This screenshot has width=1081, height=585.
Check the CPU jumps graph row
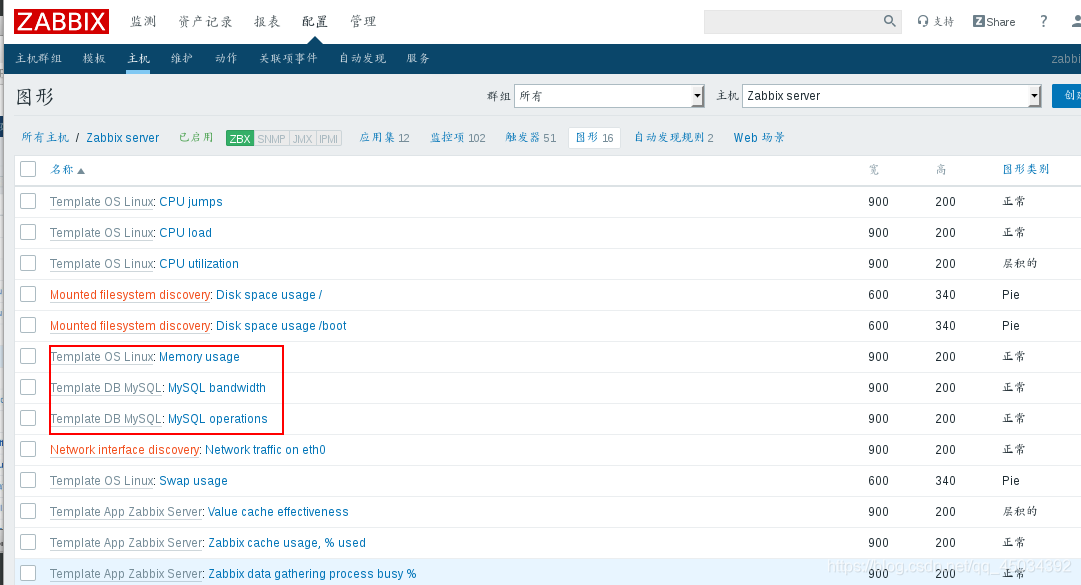tap(28, 201)
